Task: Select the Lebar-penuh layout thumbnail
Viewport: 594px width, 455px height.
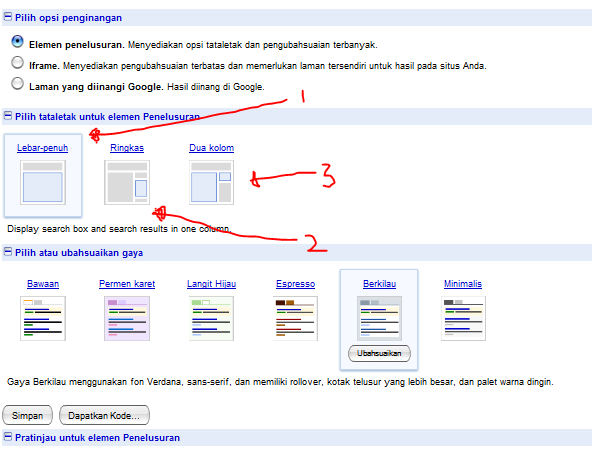Action: 43,183
